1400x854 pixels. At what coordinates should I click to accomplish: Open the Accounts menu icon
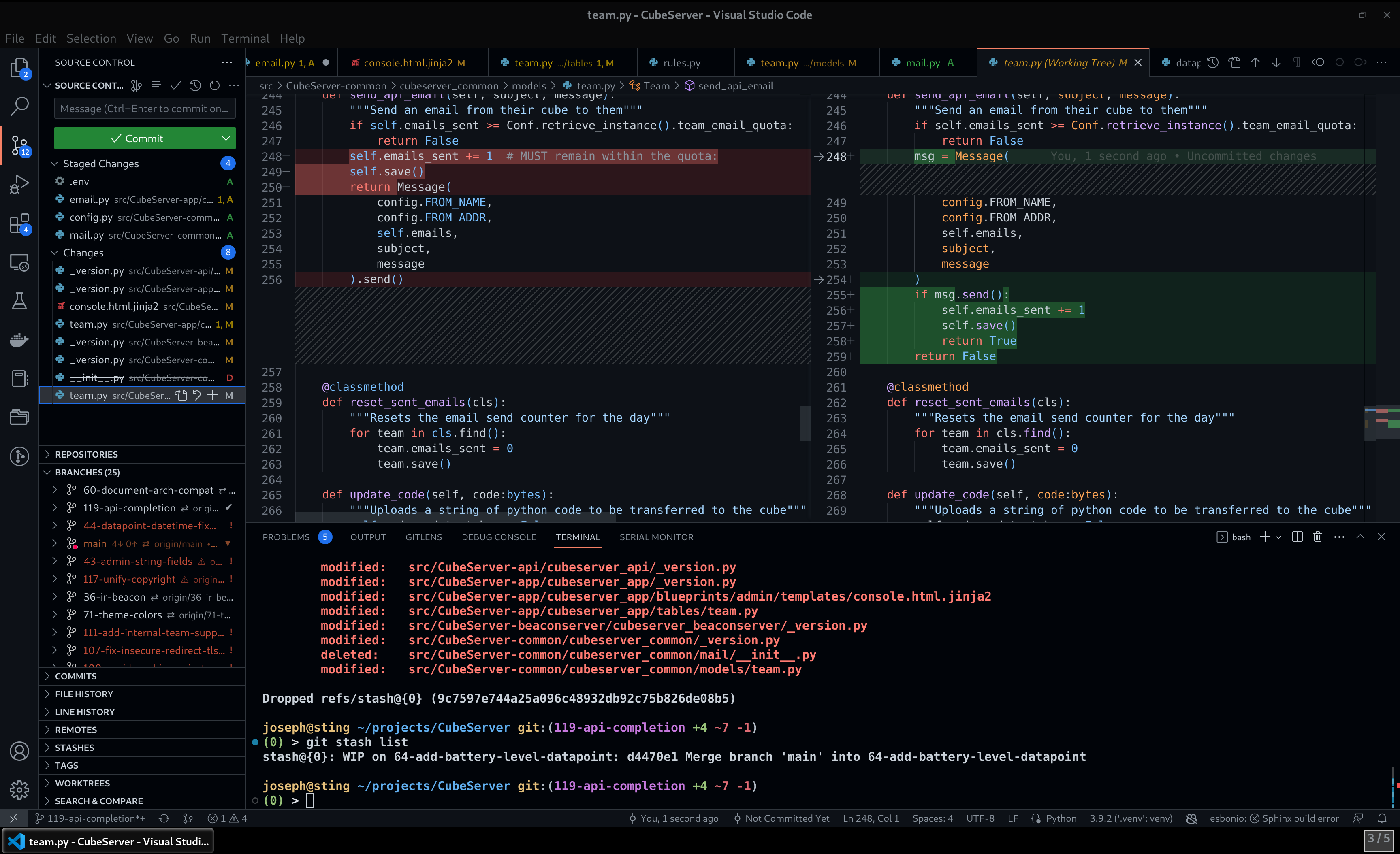19,751
